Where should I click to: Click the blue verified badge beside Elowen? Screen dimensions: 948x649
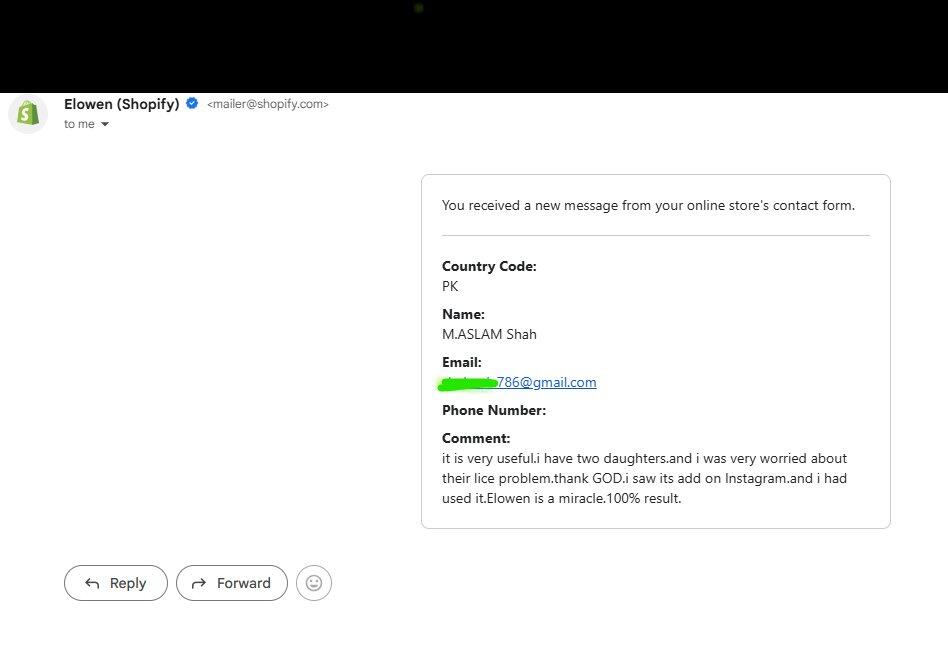[192, 103]
